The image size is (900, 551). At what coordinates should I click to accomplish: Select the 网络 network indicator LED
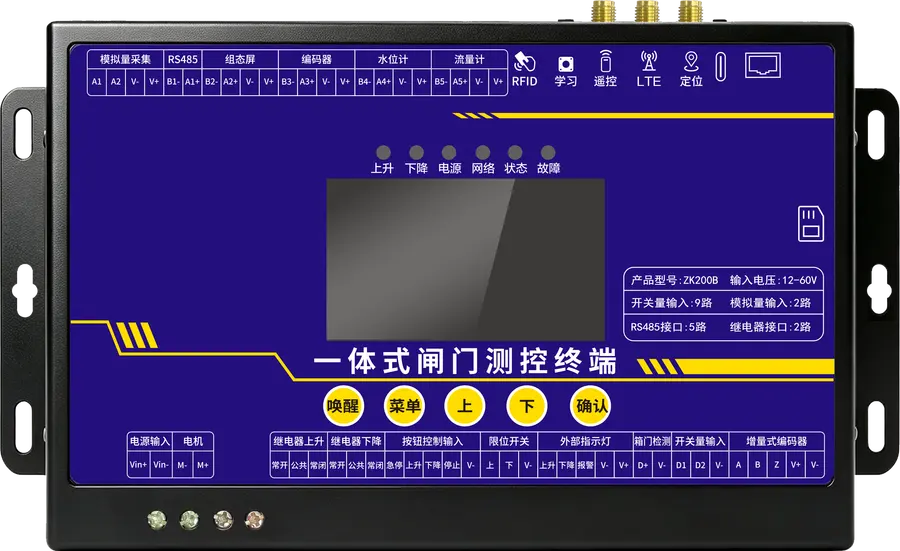(x=482, y=152)
